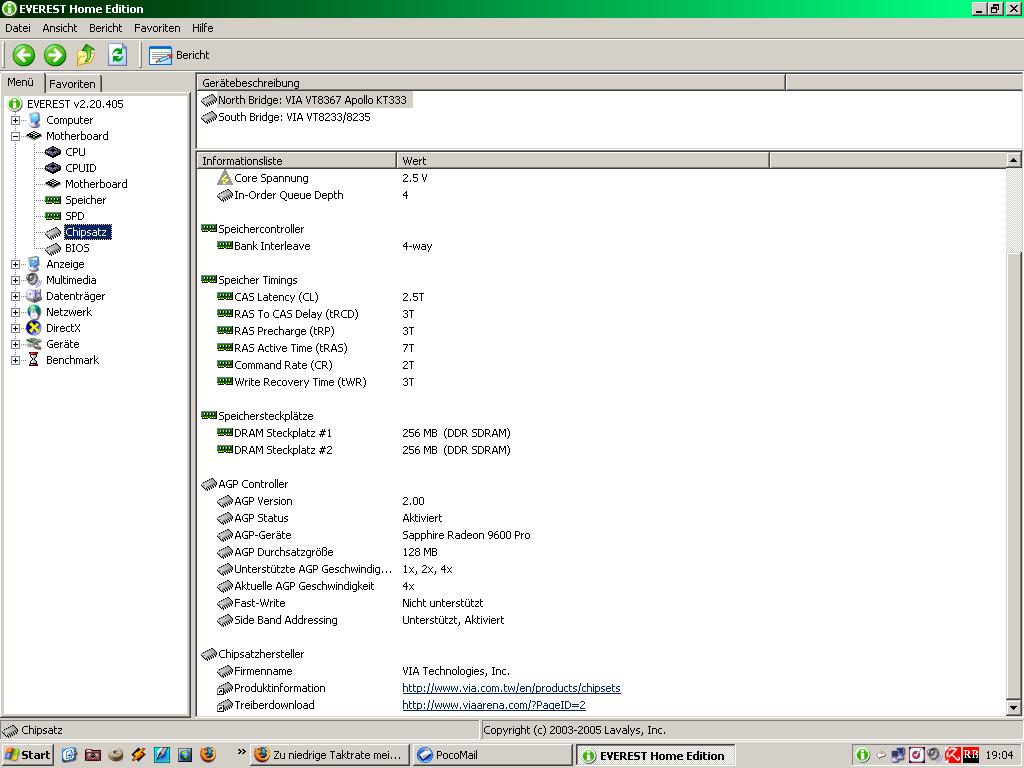Click the green Back arrow toolbar button
The image size is (1024, 768).
(x=24, y=55)
